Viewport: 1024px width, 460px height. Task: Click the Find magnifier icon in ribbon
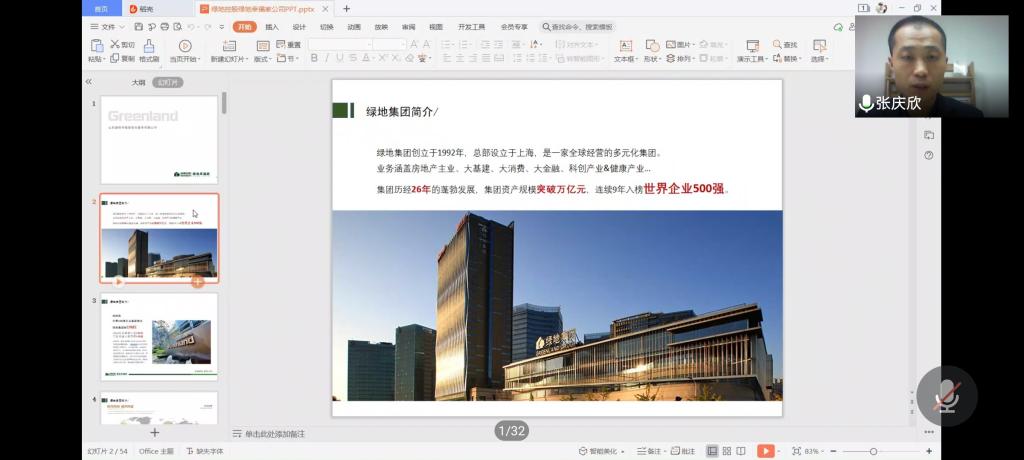point(777,45)
